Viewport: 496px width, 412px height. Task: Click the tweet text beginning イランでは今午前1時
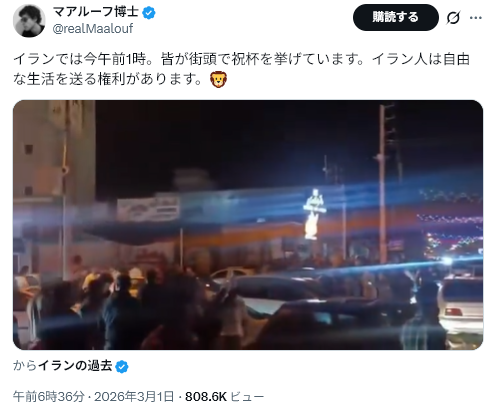click(x=241, y=69)
